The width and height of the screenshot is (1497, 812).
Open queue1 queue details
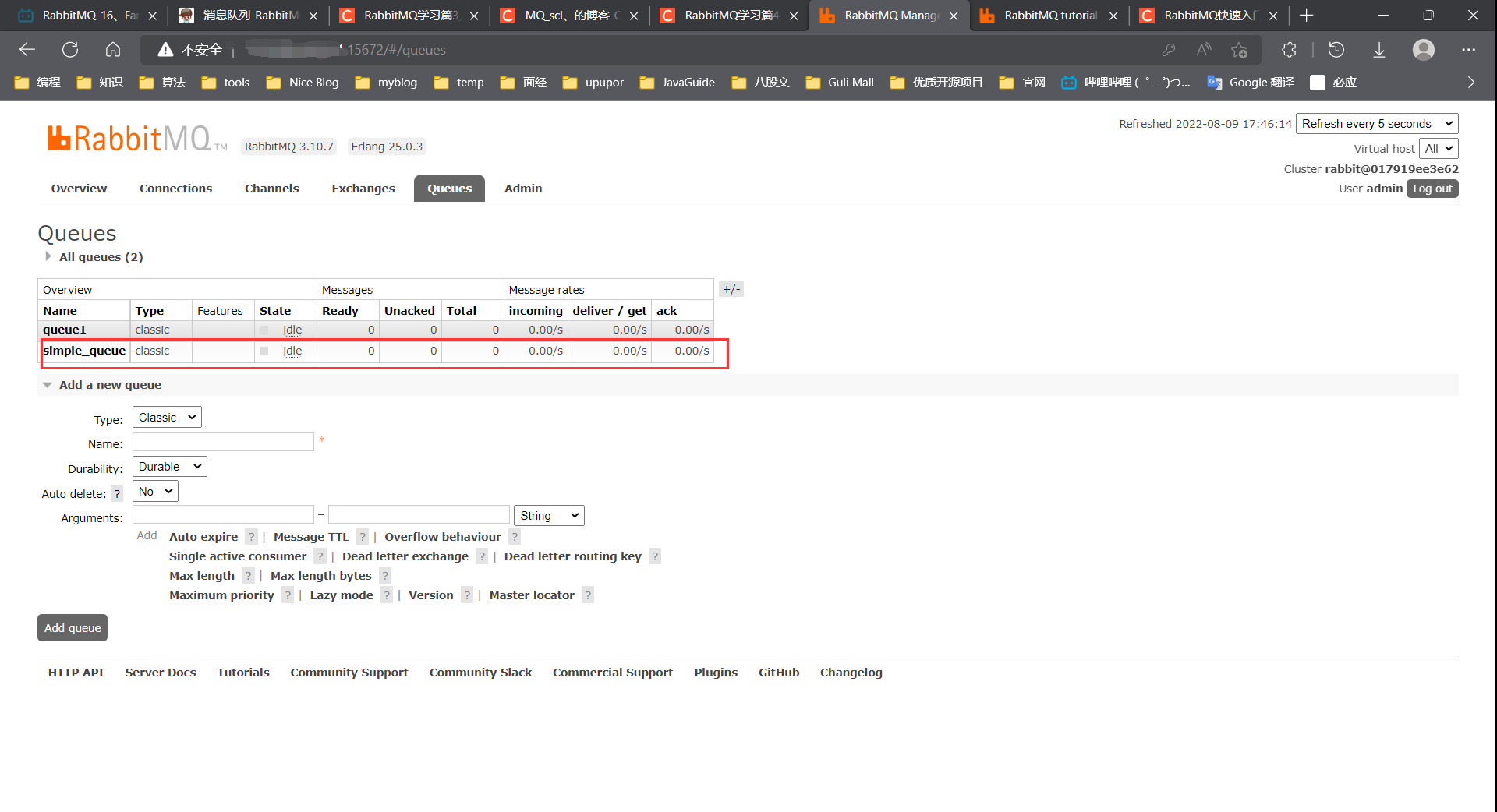(65, 330)
